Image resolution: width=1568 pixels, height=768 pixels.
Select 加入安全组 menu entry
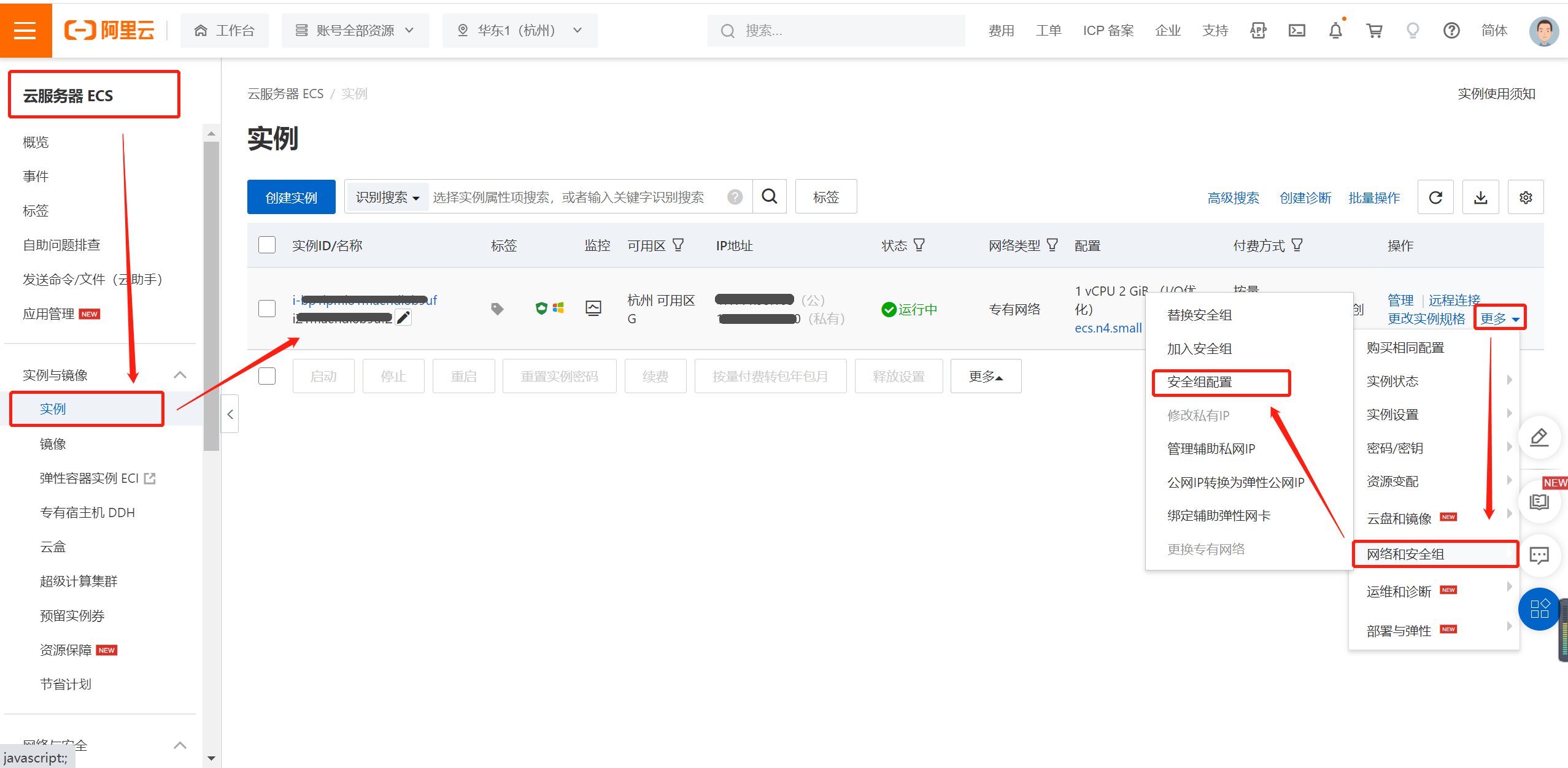(x=1199, y=349)
